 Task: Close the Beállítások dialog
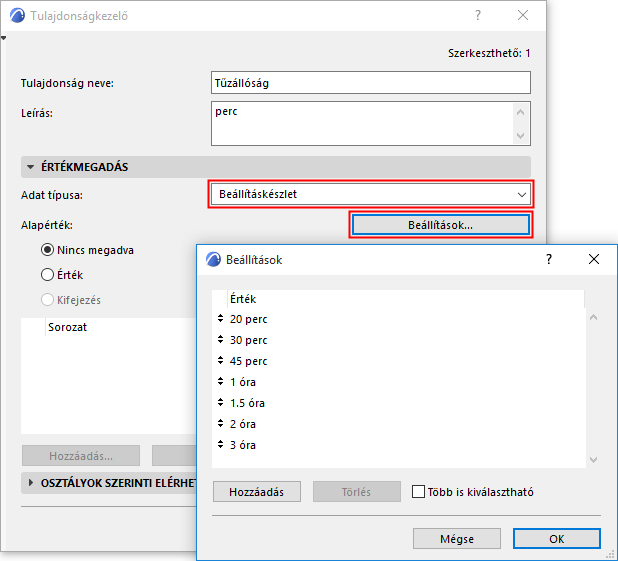coord(594,259)
